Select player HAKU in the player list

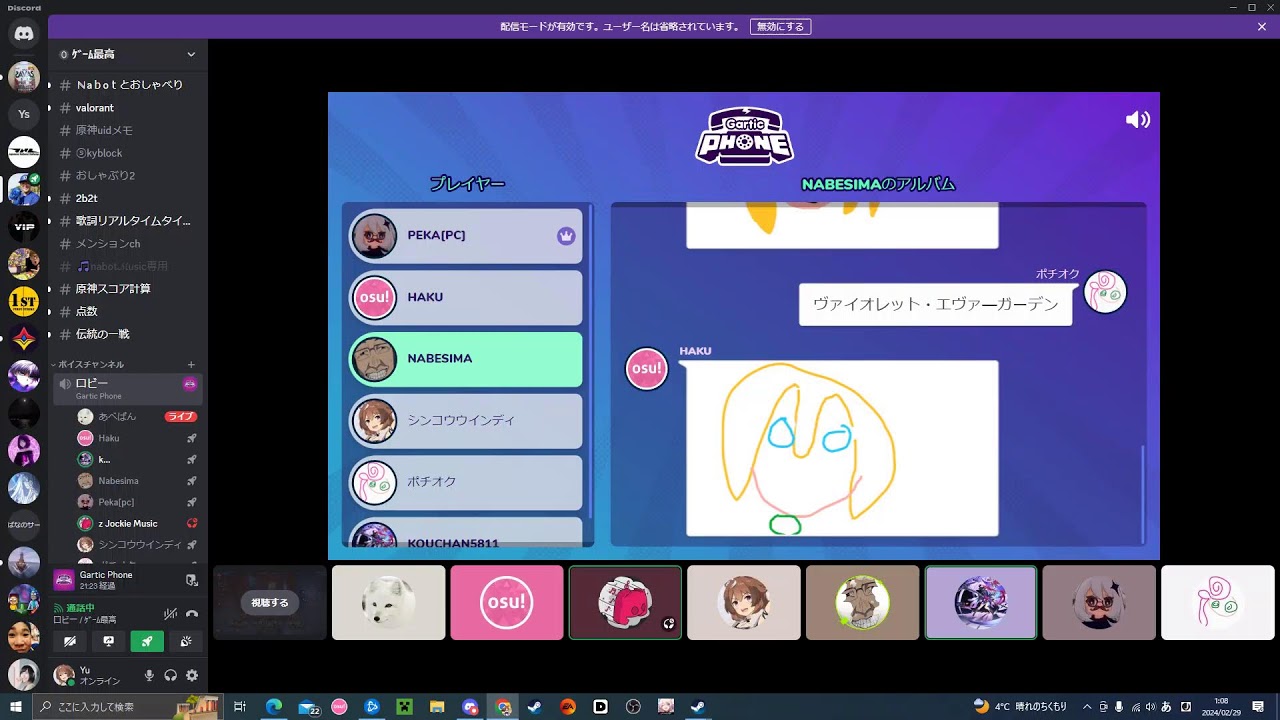[x=466, y=298]
